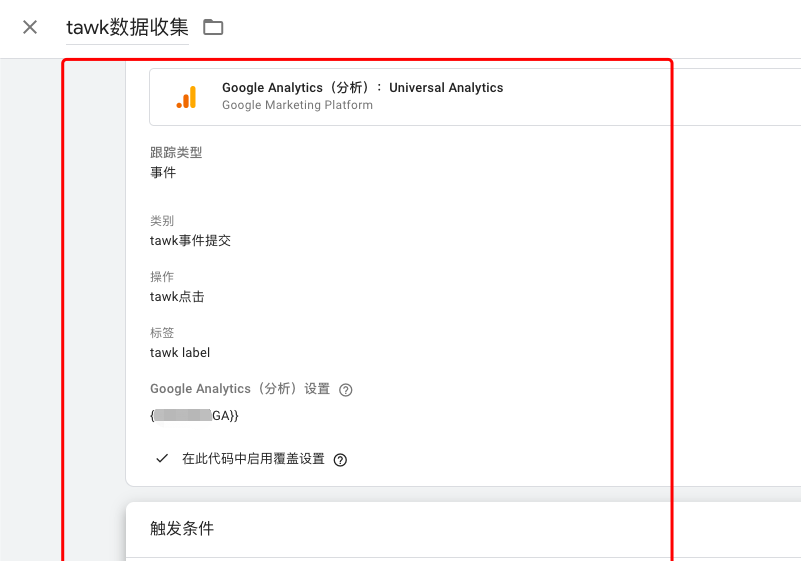Open the folder icon beside the tag name
801x561 pixels.
[213, 27]
